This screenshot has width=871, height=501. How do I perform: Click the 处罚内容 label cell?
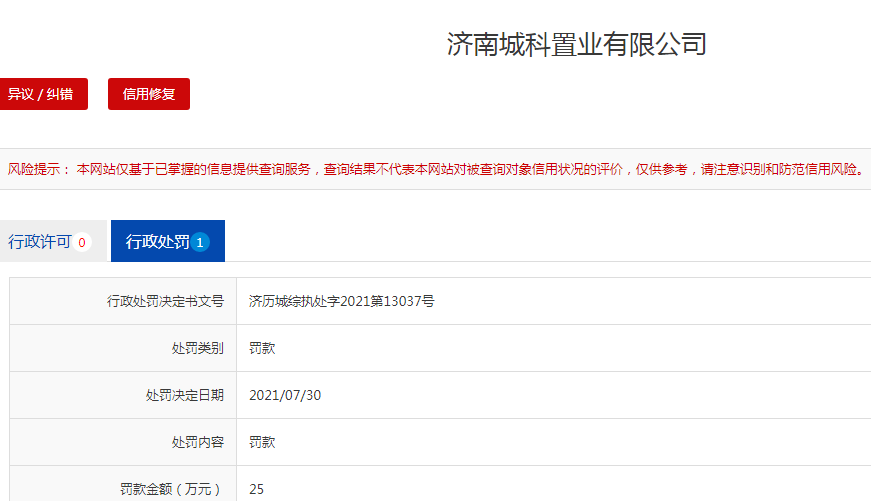coord(123,442)
